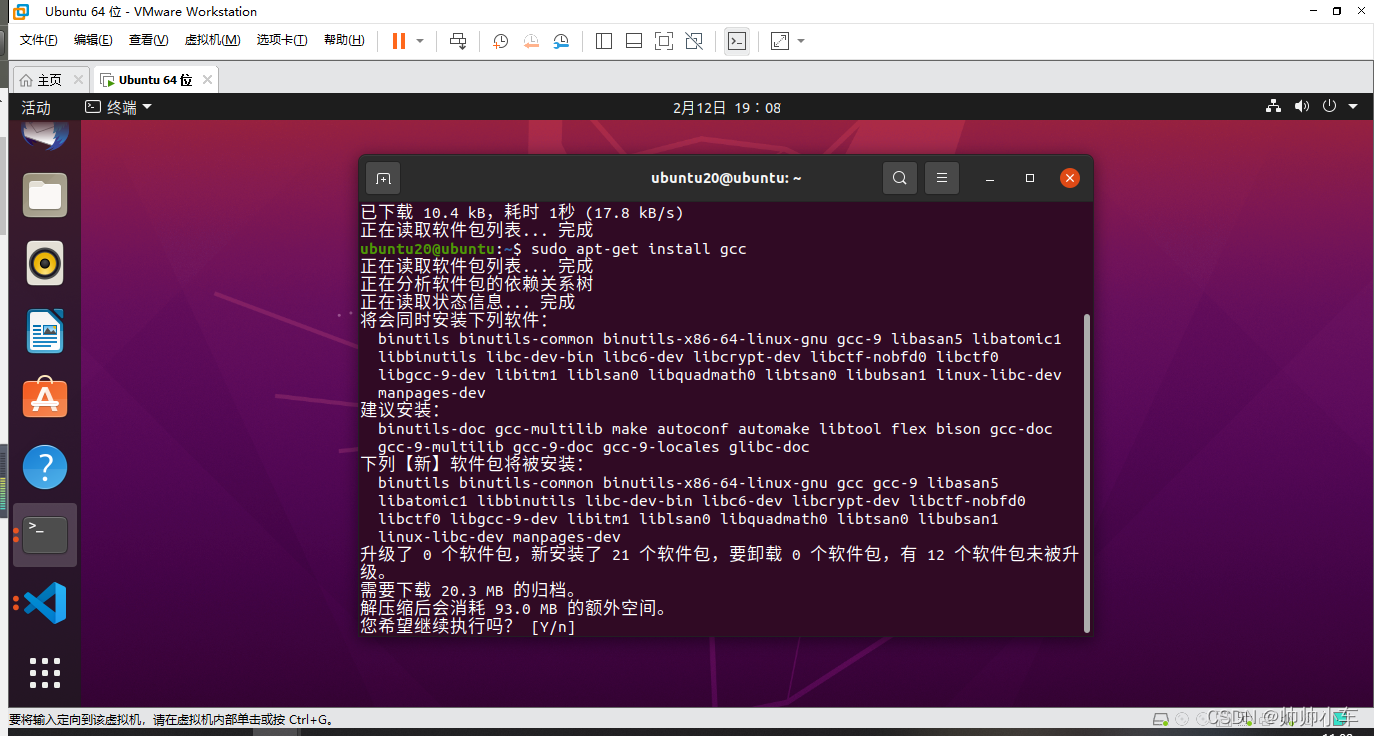Click the terminal title ubuntu20@ubuntu: ~

(726, 178)
